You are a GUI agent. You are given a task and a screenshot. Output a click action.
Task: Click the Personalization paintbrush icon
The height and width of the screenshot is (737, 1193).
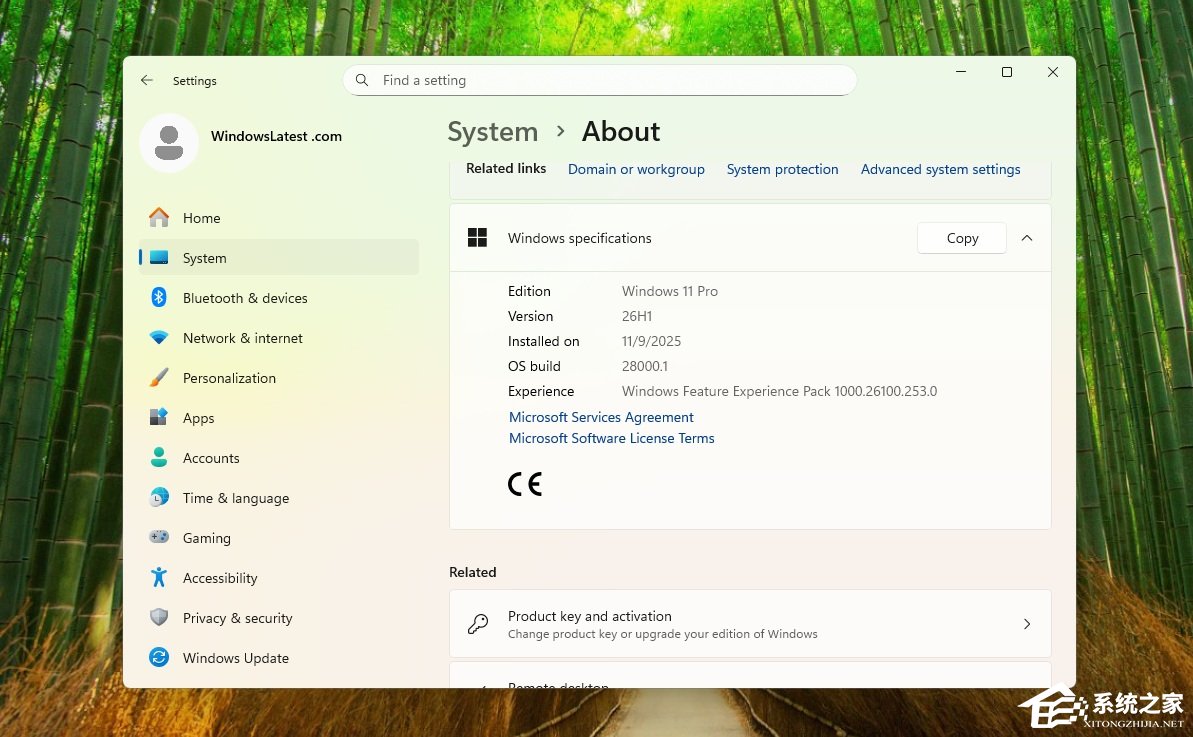[x=159, y=378]
